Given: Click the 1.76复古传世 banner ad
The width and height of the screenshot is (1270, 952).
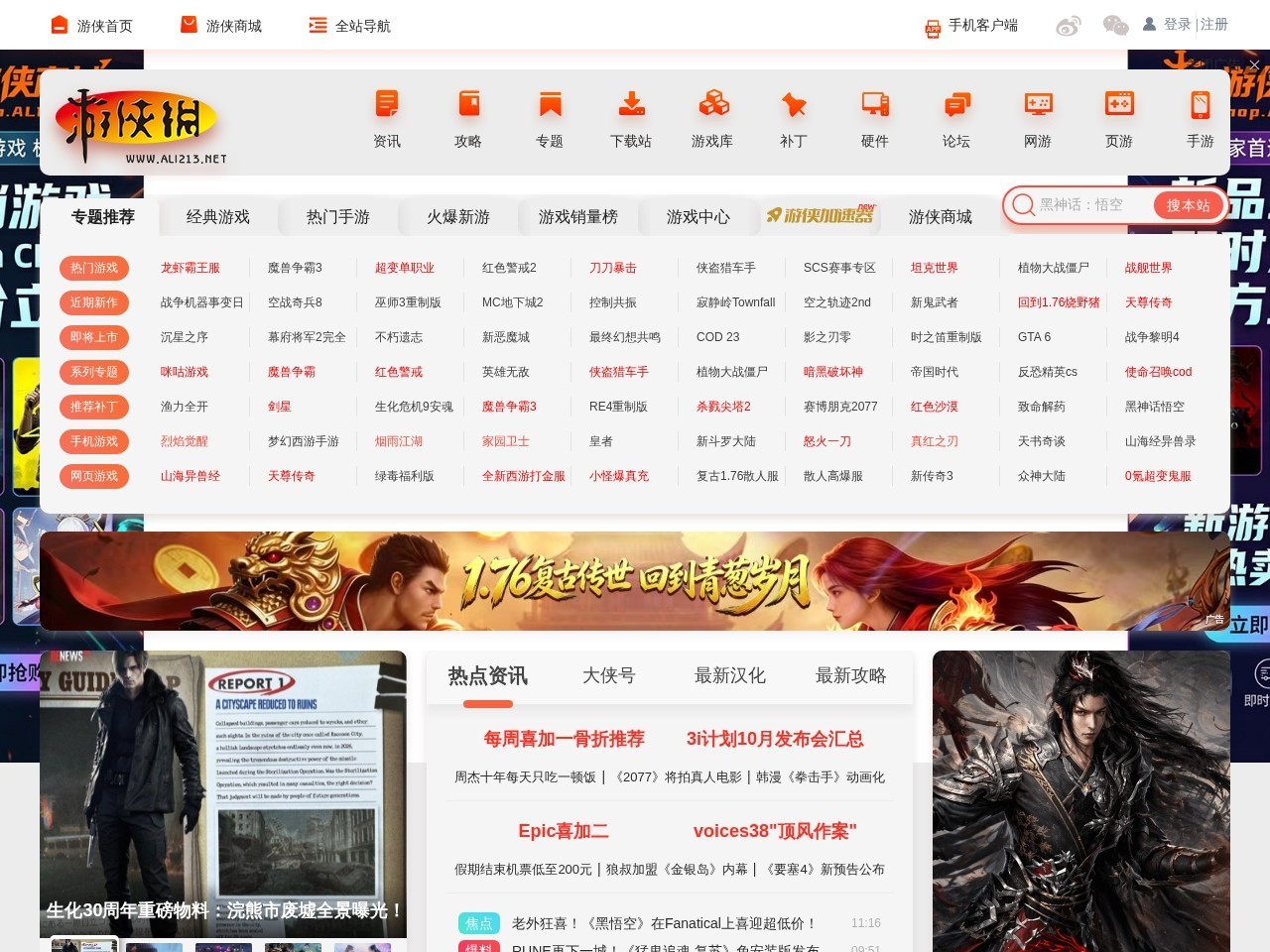Looking at the screenshot, I should 635,581.
